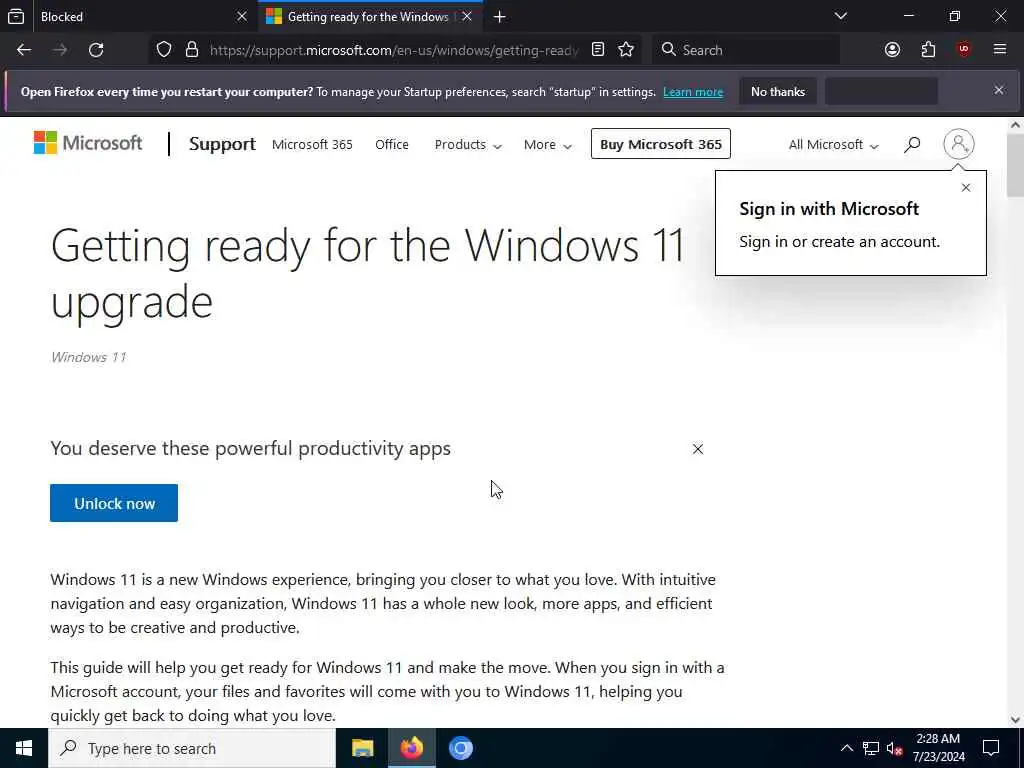Click the Type here to search box

pos(192,748)
